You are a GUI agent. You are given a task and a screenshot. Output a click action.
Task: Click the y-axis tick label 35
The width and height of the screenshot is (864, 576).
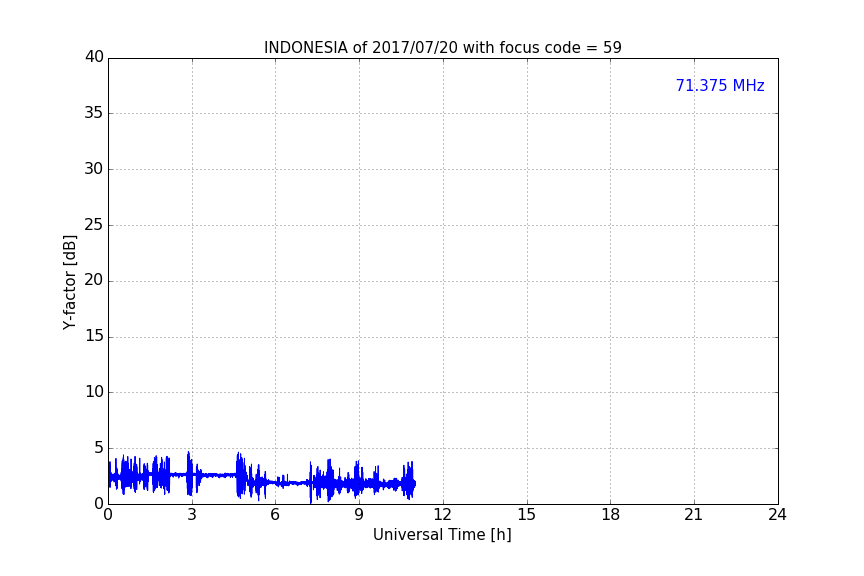coord(94,113)
